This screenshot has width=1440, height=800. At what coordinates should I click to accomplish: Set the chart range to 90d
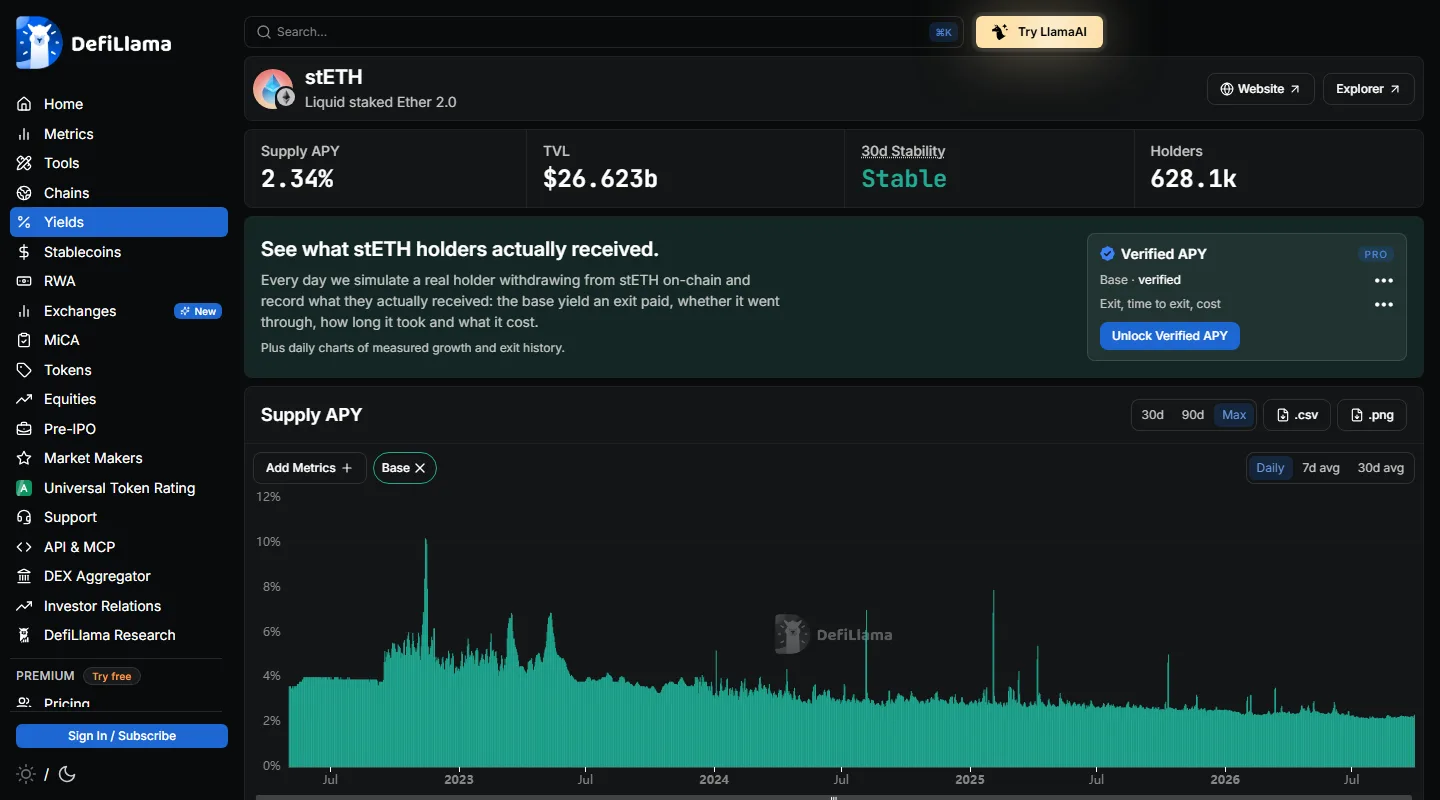pyautogui.click(x=1193, y=415)
